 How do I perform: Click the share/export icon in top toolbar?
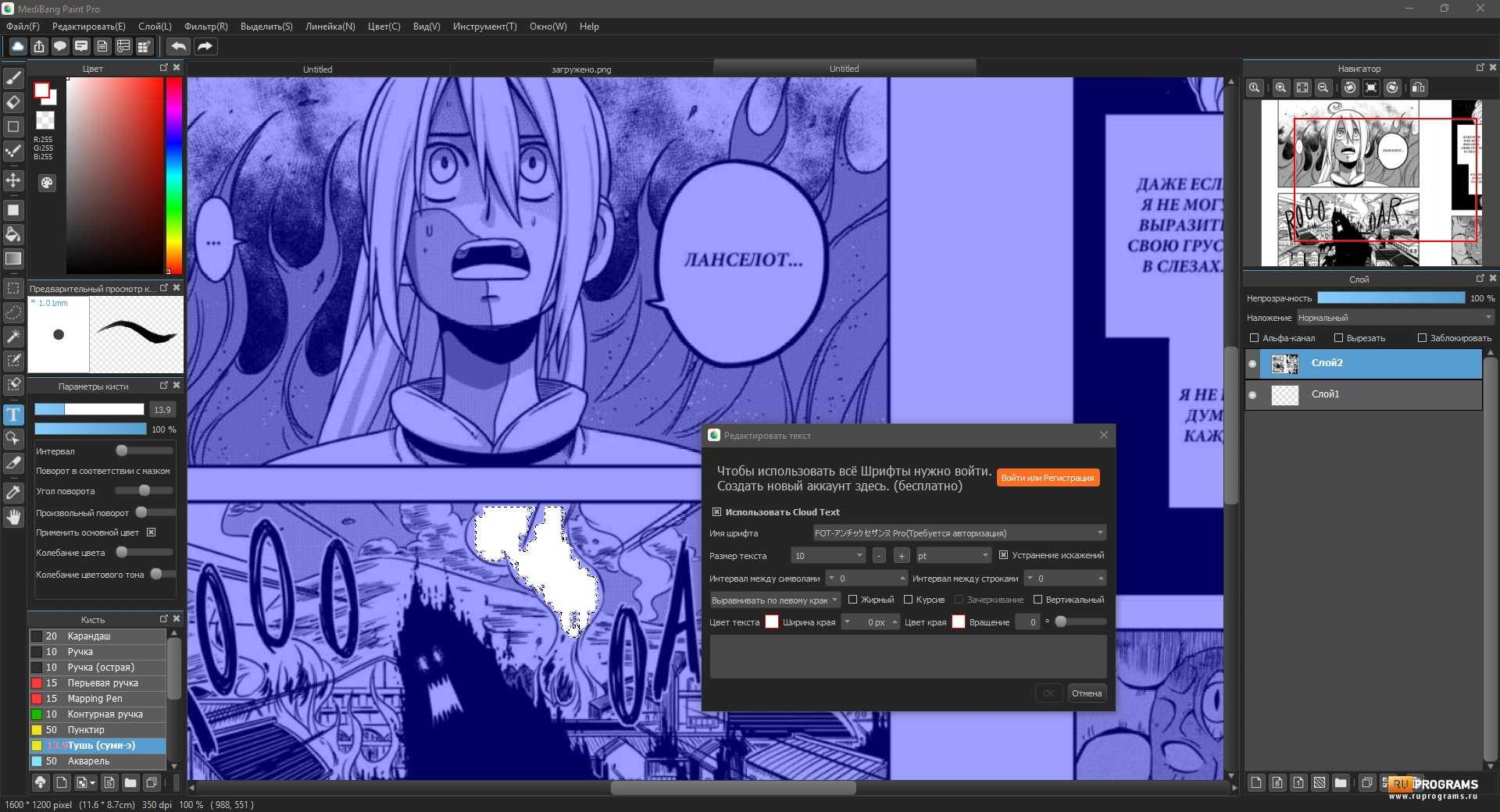pyautogui.click(x=39, y=46)
